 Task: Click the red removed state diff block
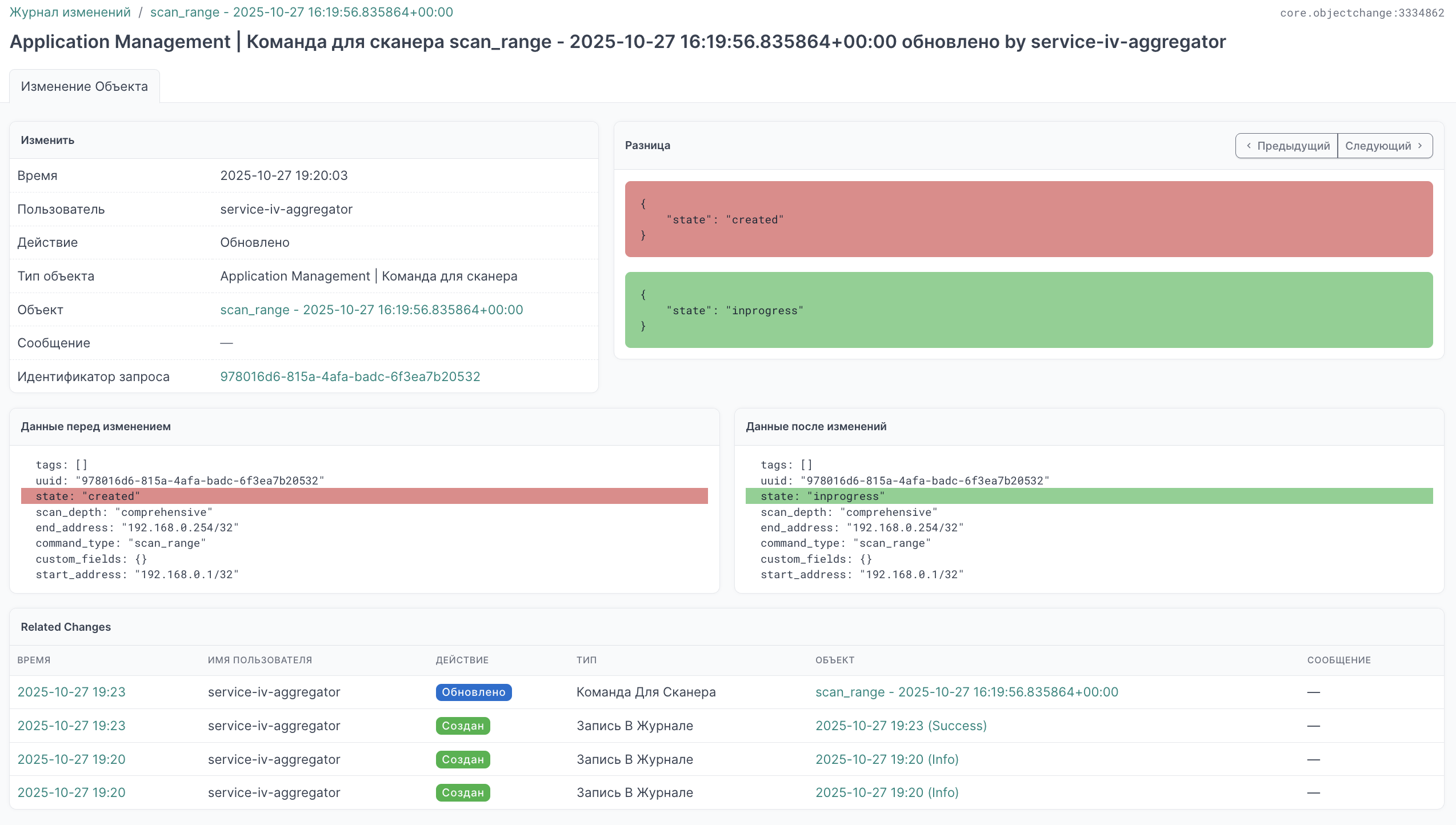[x=1029, y=219]
